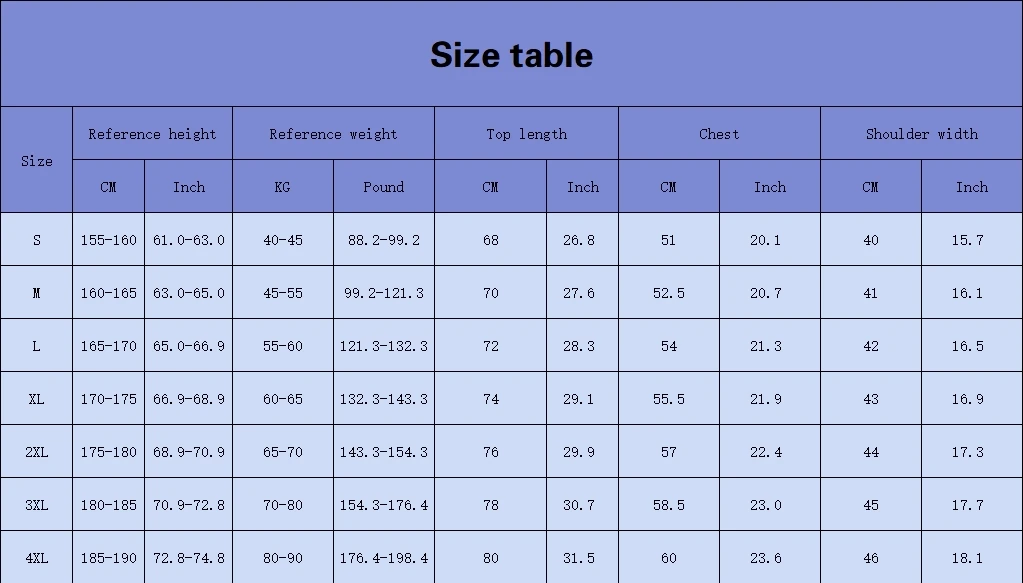Click the Top length column header
Image resolution: width=1023 pixels, height=583 pixels.
pyautogui.click(x=526, y=134)
